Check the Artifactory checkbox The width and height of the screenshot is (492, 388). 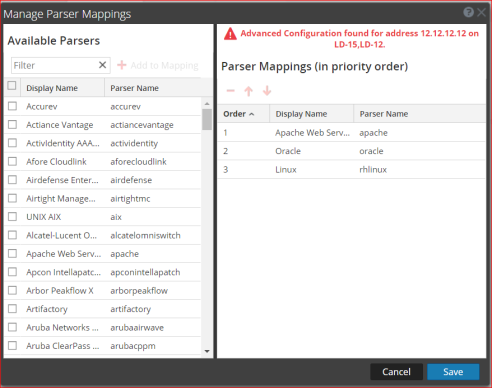(12, 309)
